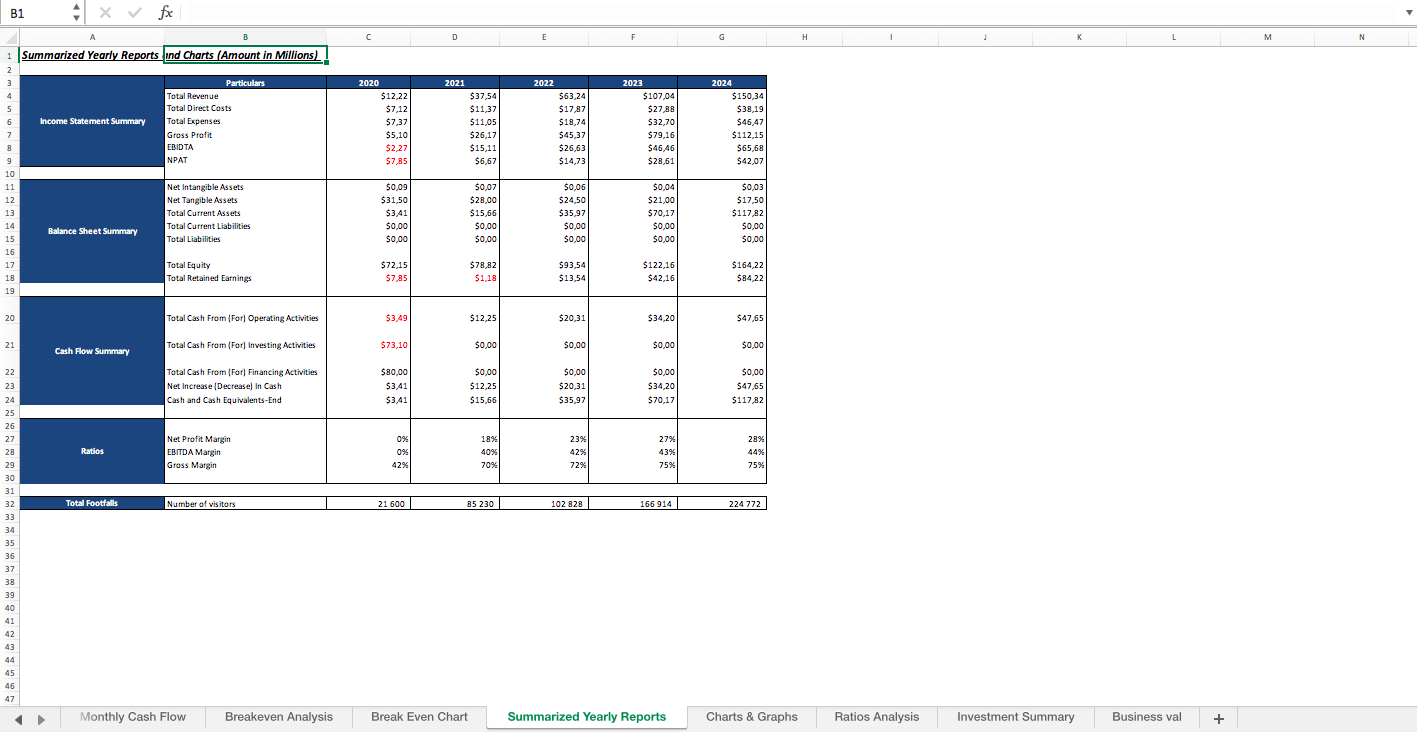Select the 2020 Financing value $80,00

click(368, 372)
